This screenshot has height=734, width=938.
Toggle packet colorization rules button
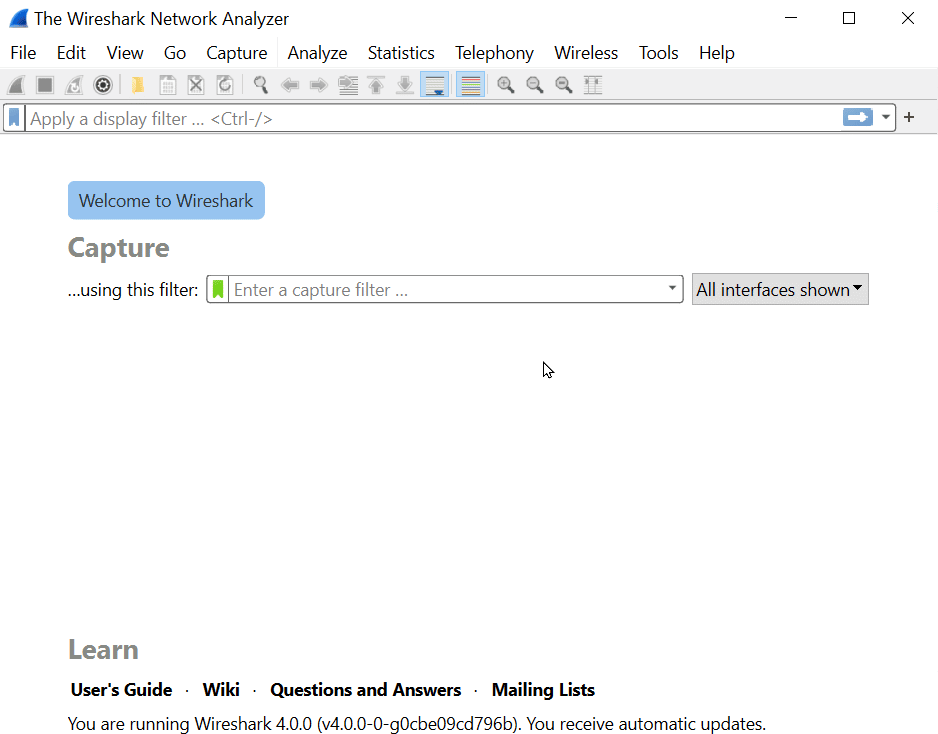coord(471,85)
